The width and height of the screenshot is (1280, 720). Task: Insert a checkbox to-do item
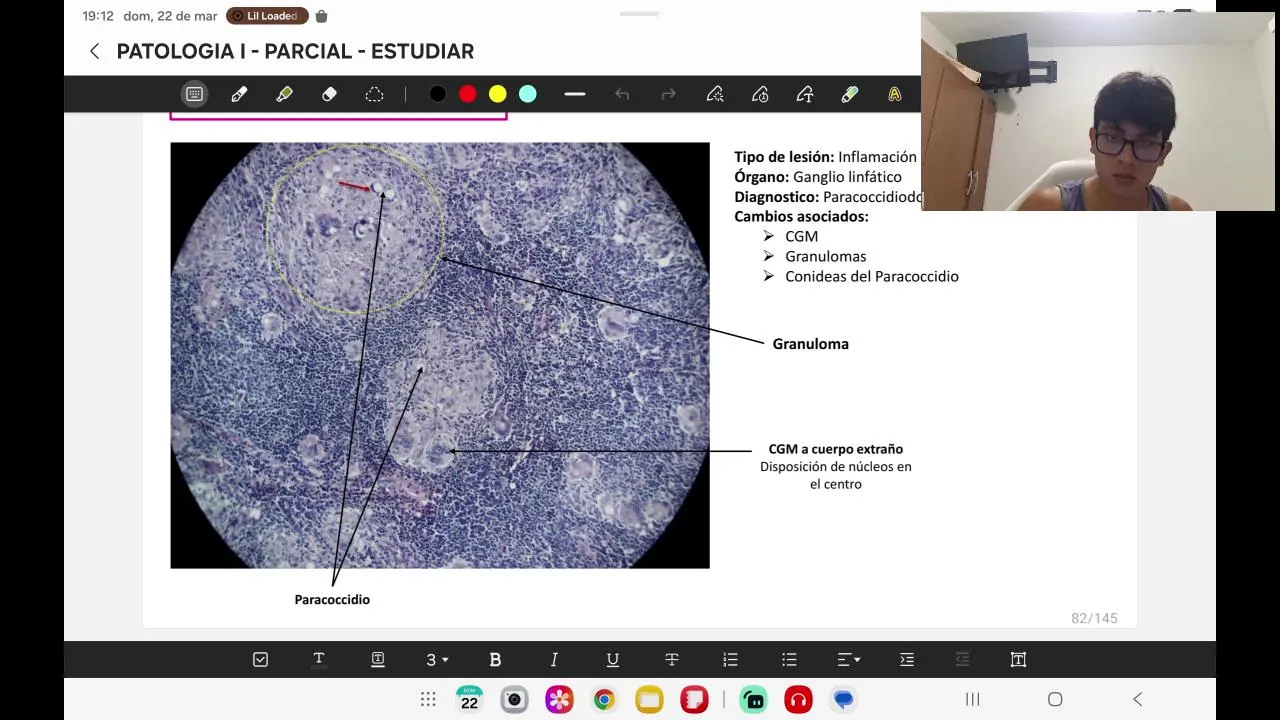click(260, 659)
